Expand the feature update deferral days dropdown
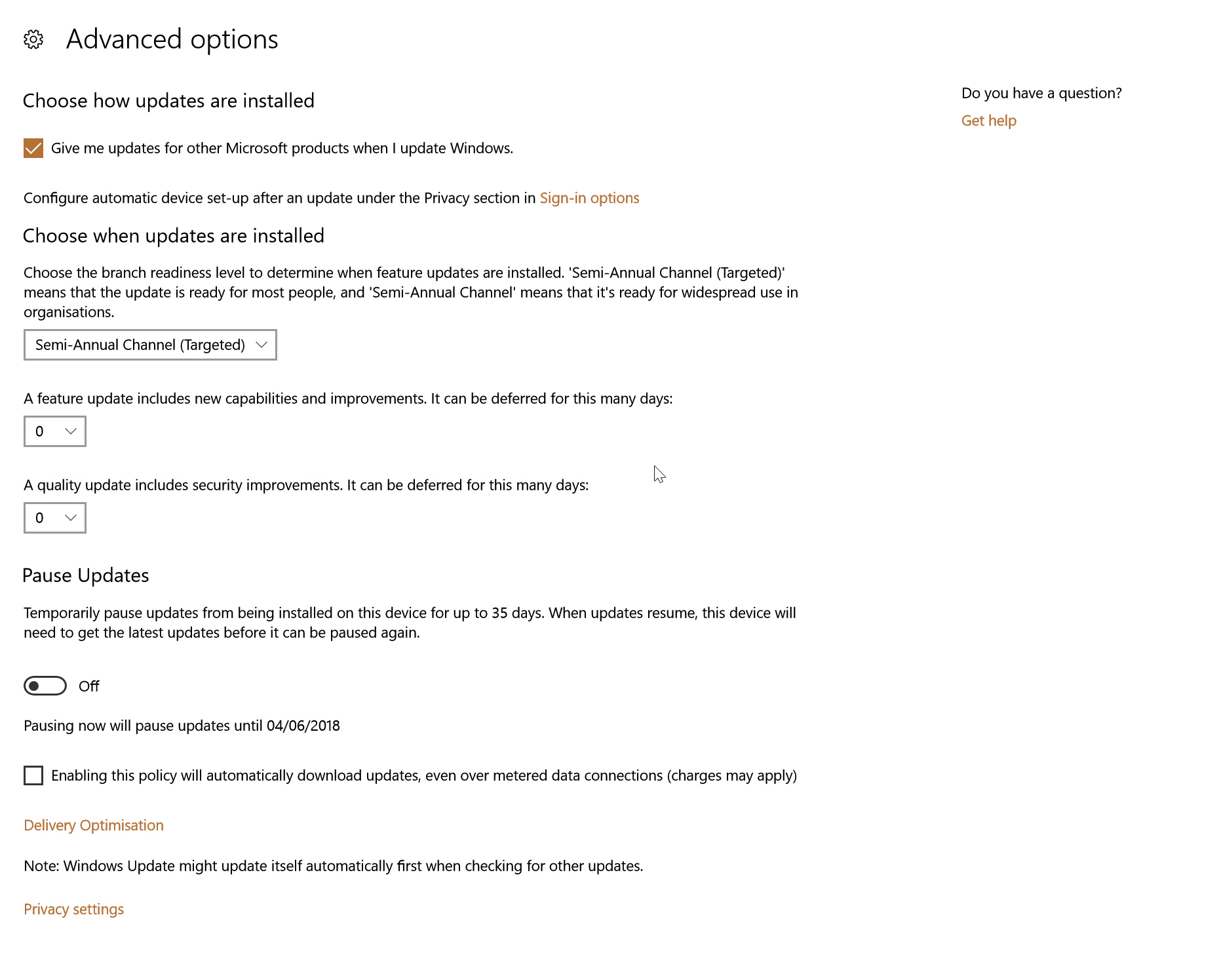 pos(55,431)
